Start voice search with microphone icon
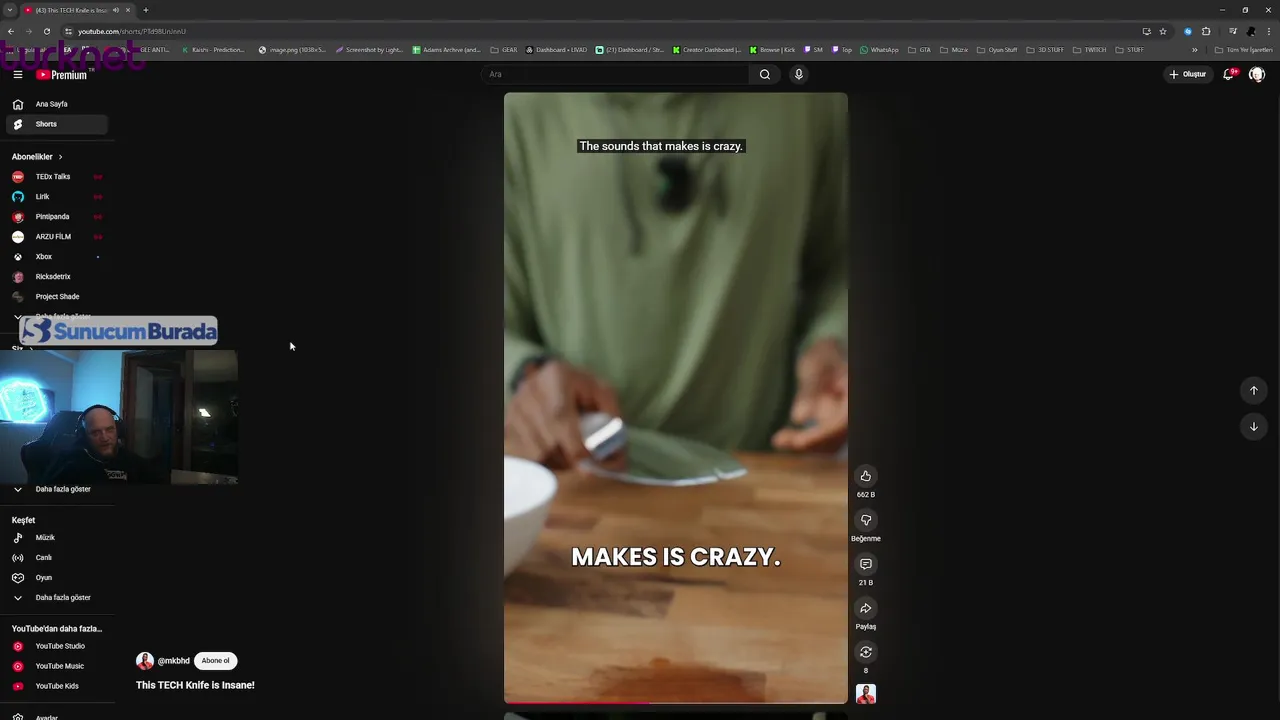Screen dimensions: 1280x720 click(798, 74)
